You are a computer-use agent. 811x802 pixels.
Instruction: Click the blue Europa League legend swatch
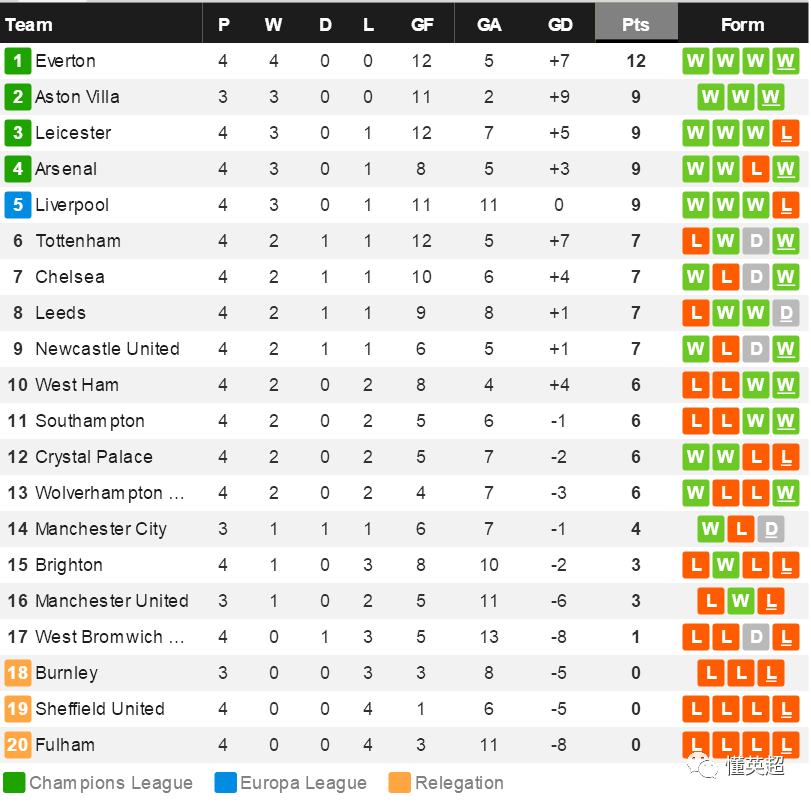[225, 783]
